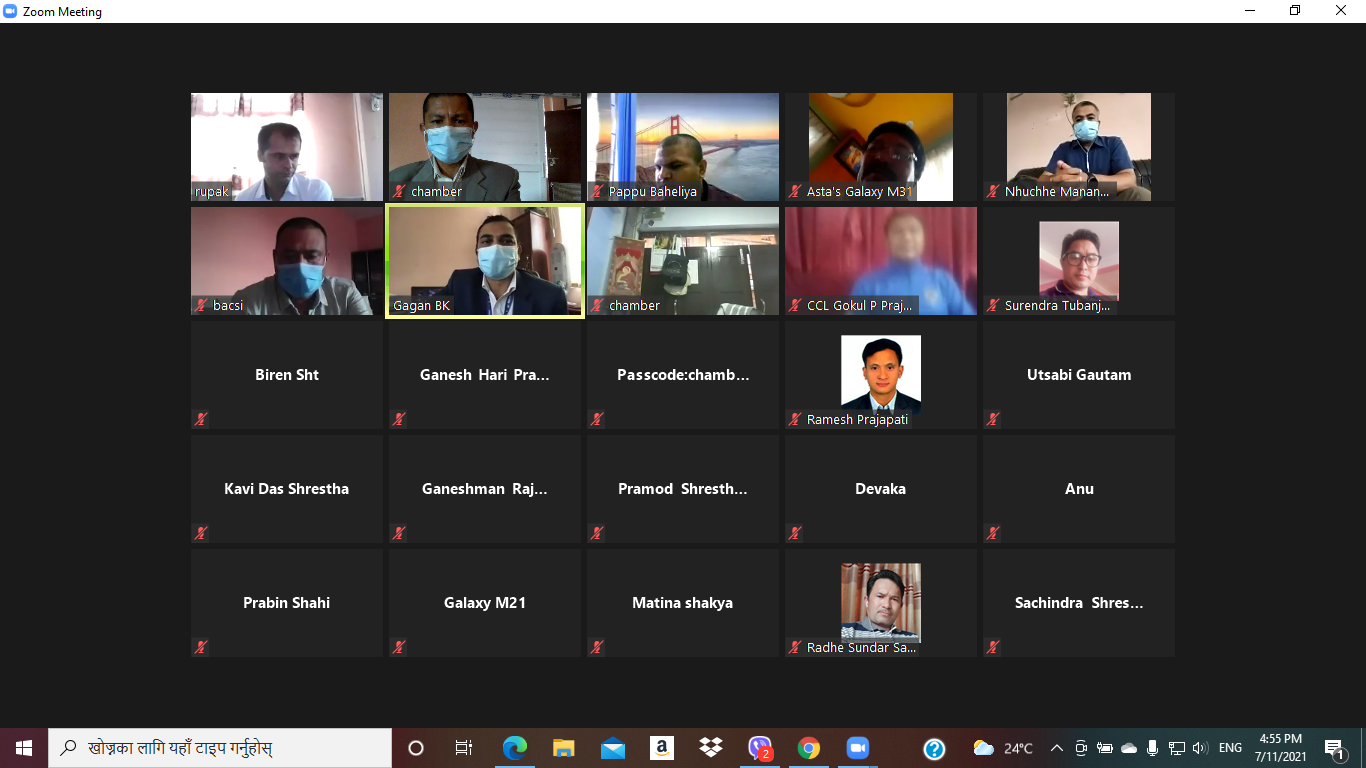The width and height of the screenshot is (1366, 768).
Task: Click the muted mic icon on Biren Sht tile
Action: click(x=201, y=420)
